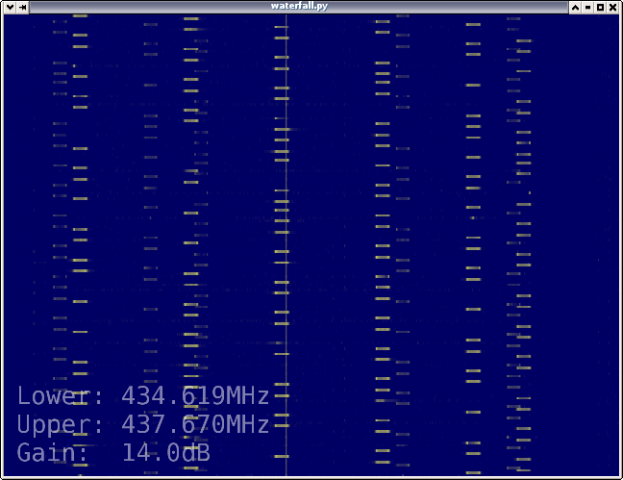
Task: Click the waterfall.py title bar text
Action: (x=299, y=6)
